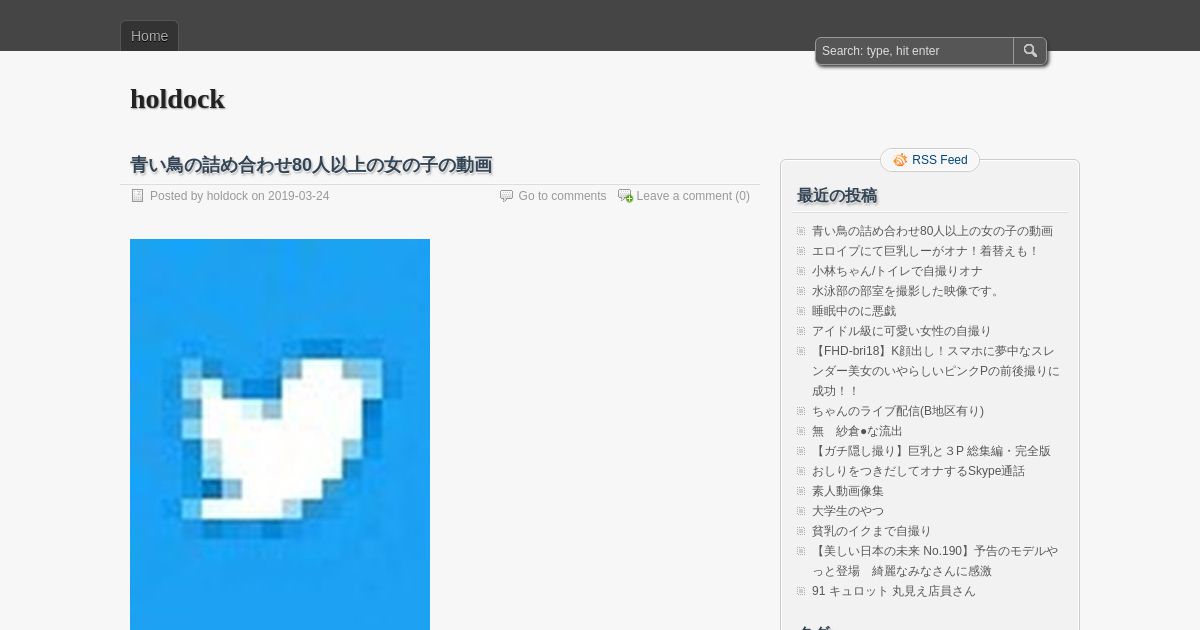The image size is (1200, 630).
Task: Open sidebar post 91 キュロット 丸見え店員さん
Action: (894, 591)
